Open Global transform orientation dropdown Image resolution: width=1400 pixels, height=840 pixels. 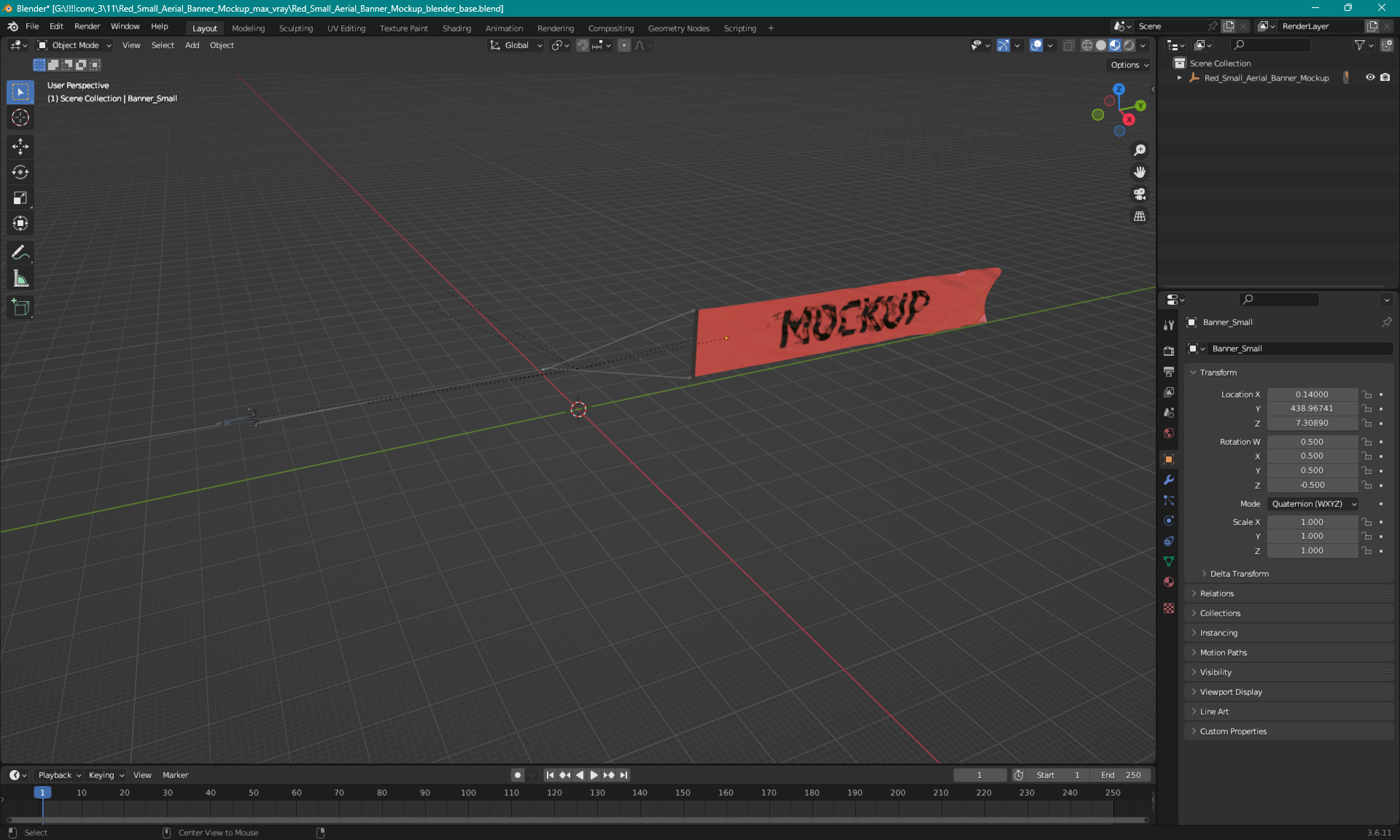click(516, 45)
